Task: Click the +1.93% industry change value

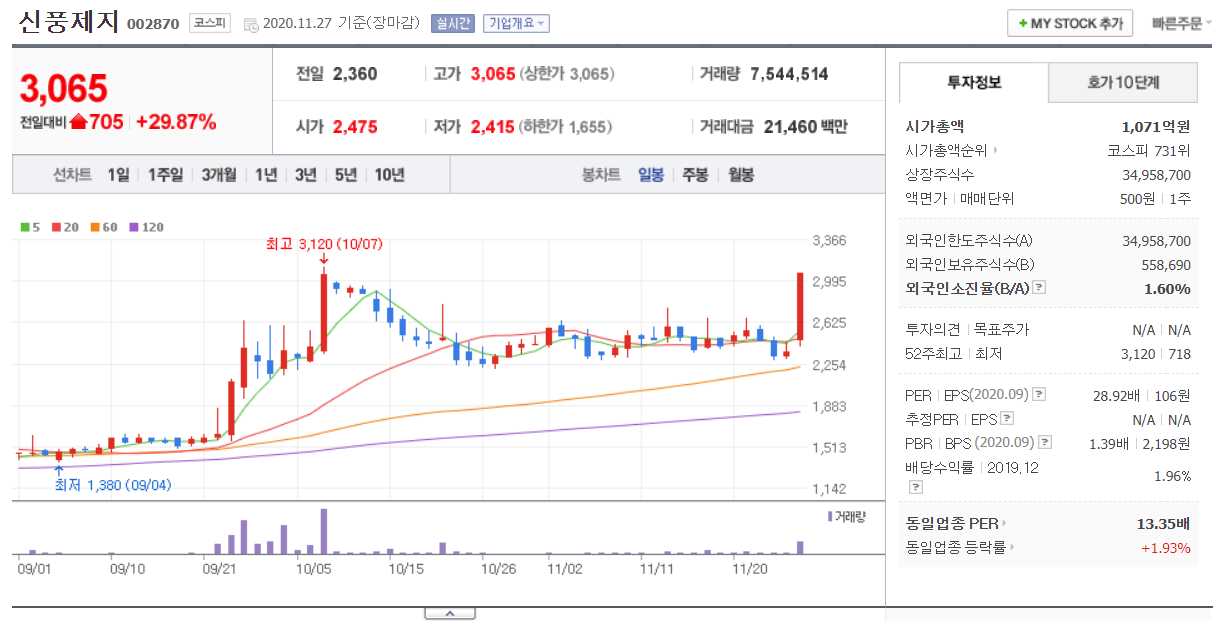Action: pyautogui.click(x=1166, y=547)
